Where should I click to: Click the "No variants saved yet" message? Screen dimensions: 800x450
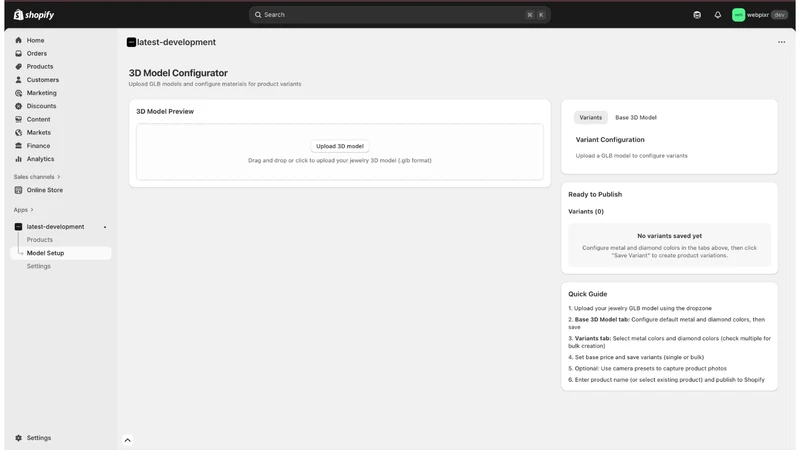tap(669, 236)
